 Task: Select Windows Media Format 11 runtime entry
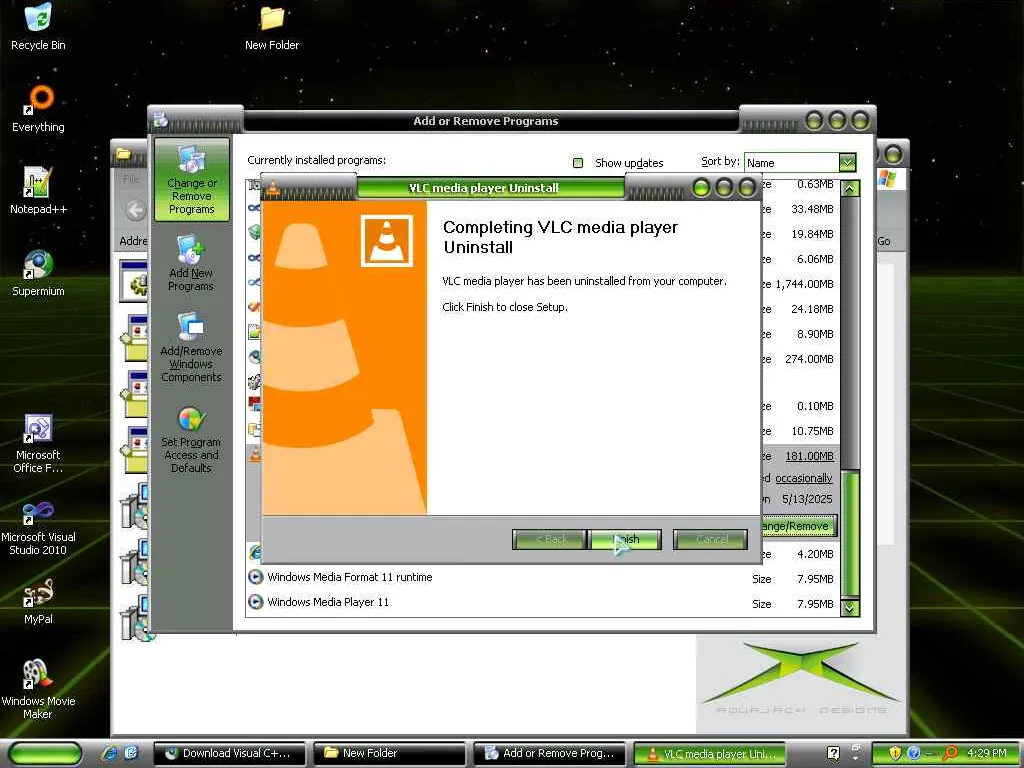pos(543,577)
